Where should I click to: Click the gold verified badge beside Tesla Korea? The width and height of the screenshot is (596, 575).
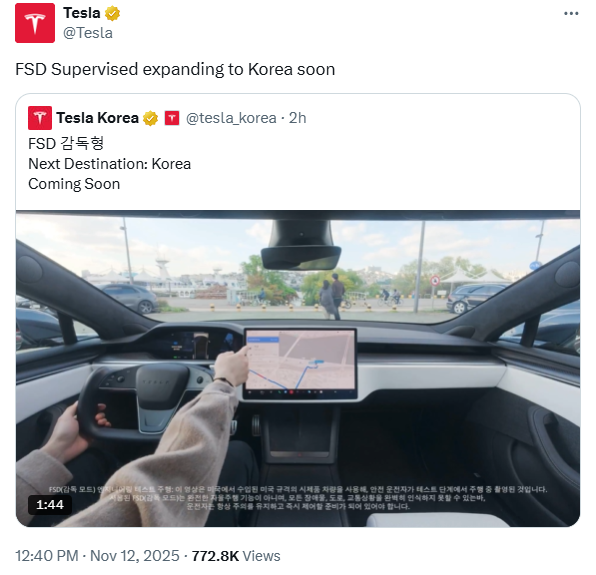click(x=151, y=118)
